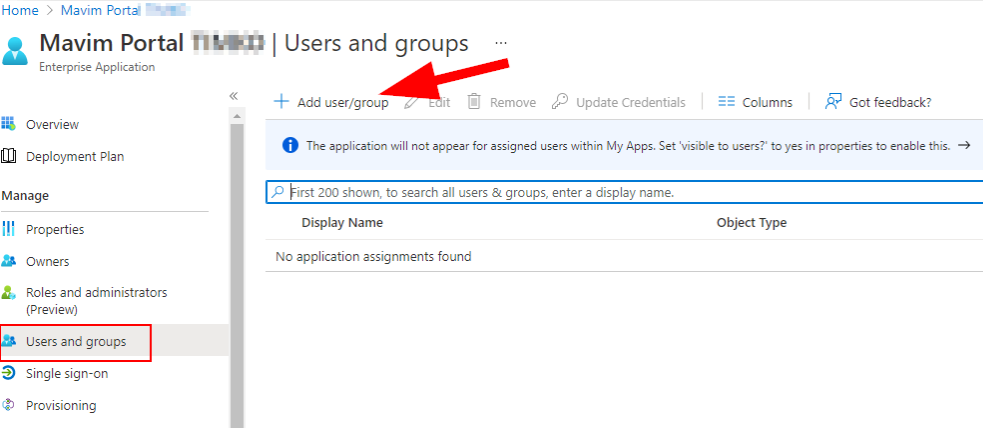This screenshot has width=983, height=428.
Task: Click the Remove trash can icon
Action: pyautogui.click(x=475, y=102)
